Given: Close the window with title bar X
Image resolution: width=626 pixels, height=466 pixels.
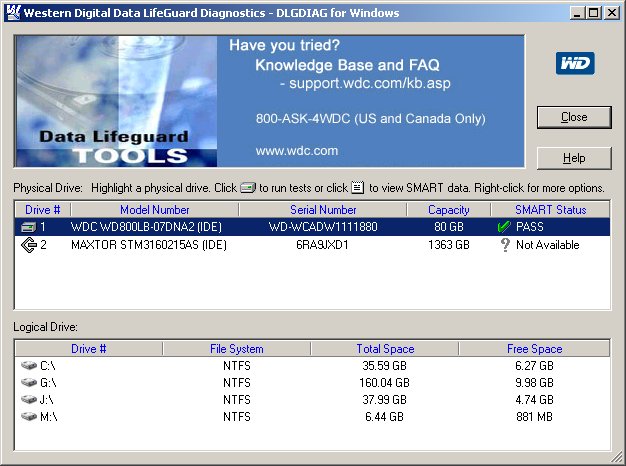Looking at the screenshot, I should click(x=612, y=13).
